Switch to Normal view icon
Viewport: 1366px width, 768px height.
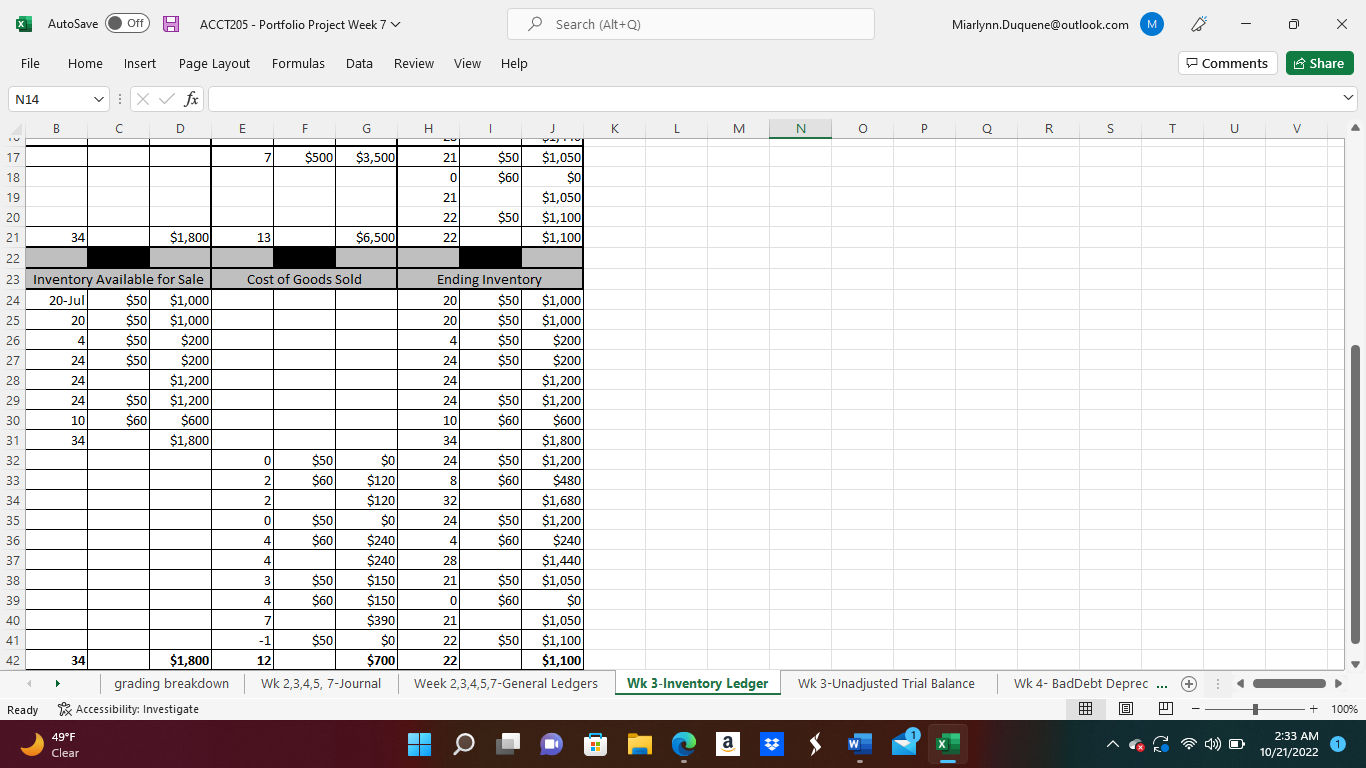click(1085, 709)
